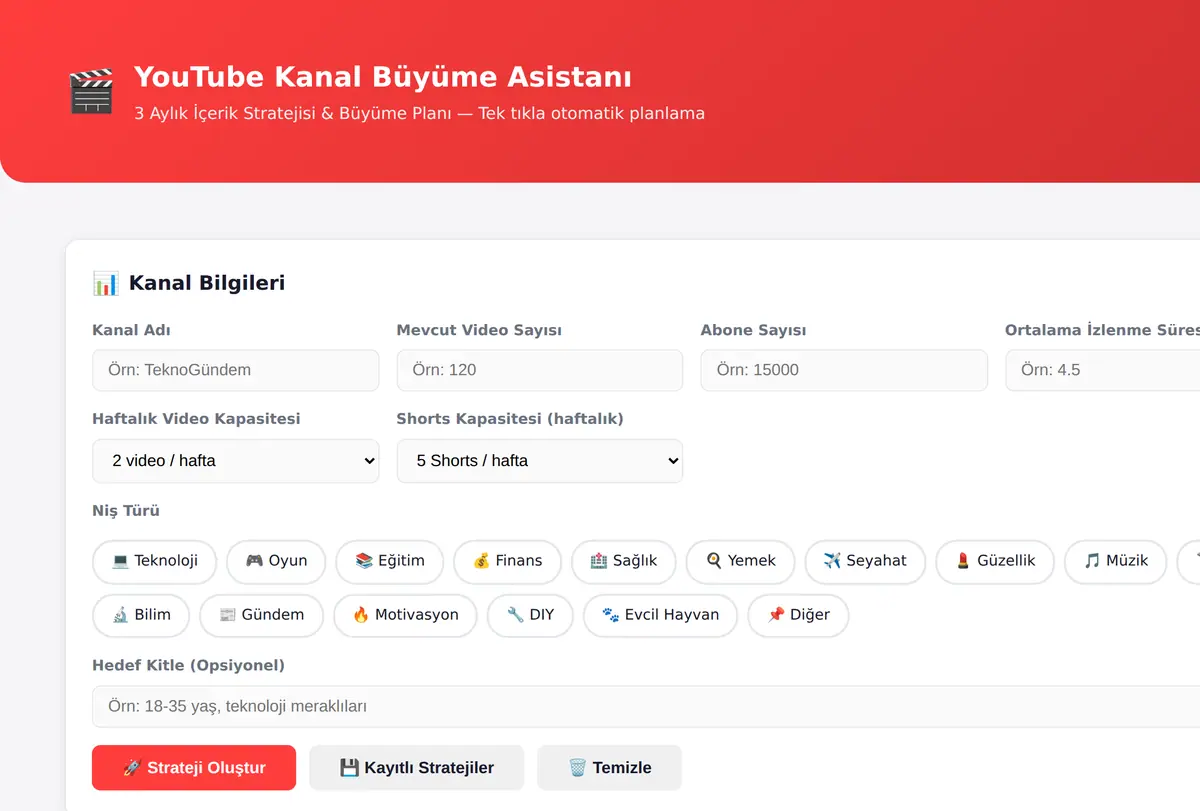Open the Haftalık Video Kapasitesi dropdown
Screen dimensions: 1200x811
(x=236, y=461)
